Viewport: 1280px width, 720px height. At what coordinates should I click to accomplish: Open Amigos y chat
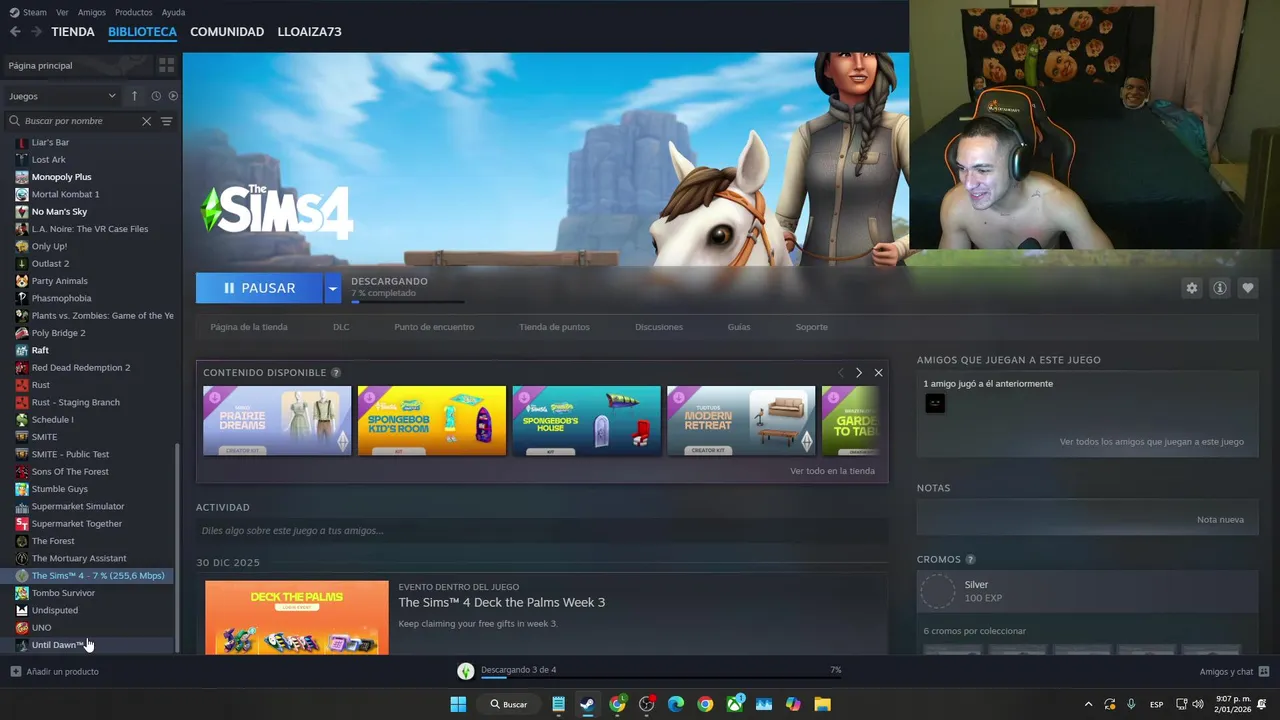(1234, 671)
